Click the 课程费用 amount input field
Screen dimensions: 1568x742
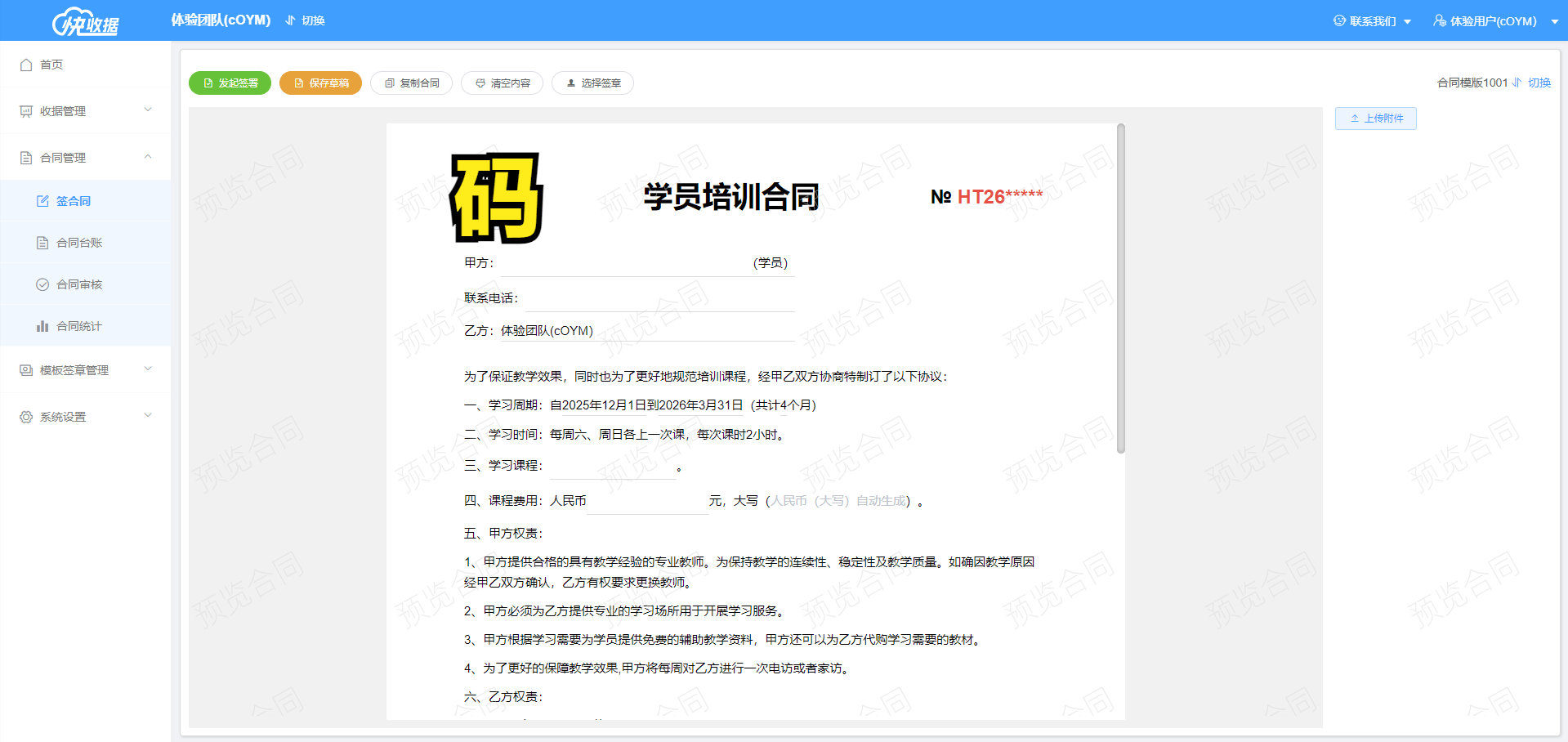tap(647, 501)
